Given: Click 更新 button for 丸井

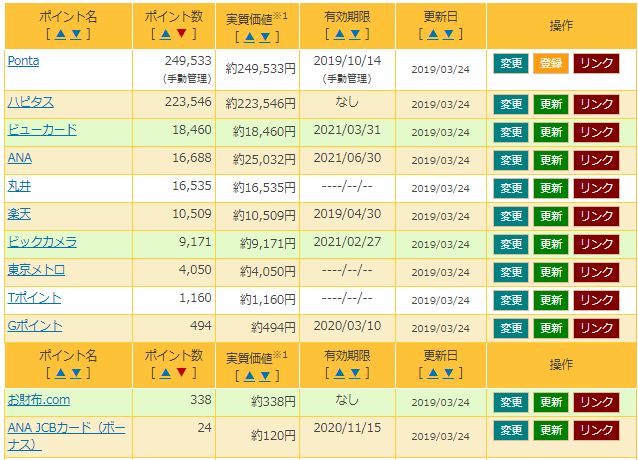Looking at the screenshot, I should (551, 189).
